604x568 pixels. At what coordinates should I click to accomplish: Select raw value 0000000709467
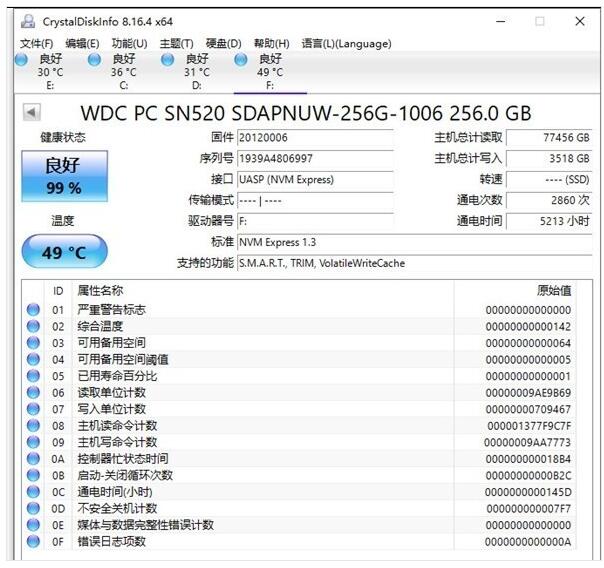[528, 409]
